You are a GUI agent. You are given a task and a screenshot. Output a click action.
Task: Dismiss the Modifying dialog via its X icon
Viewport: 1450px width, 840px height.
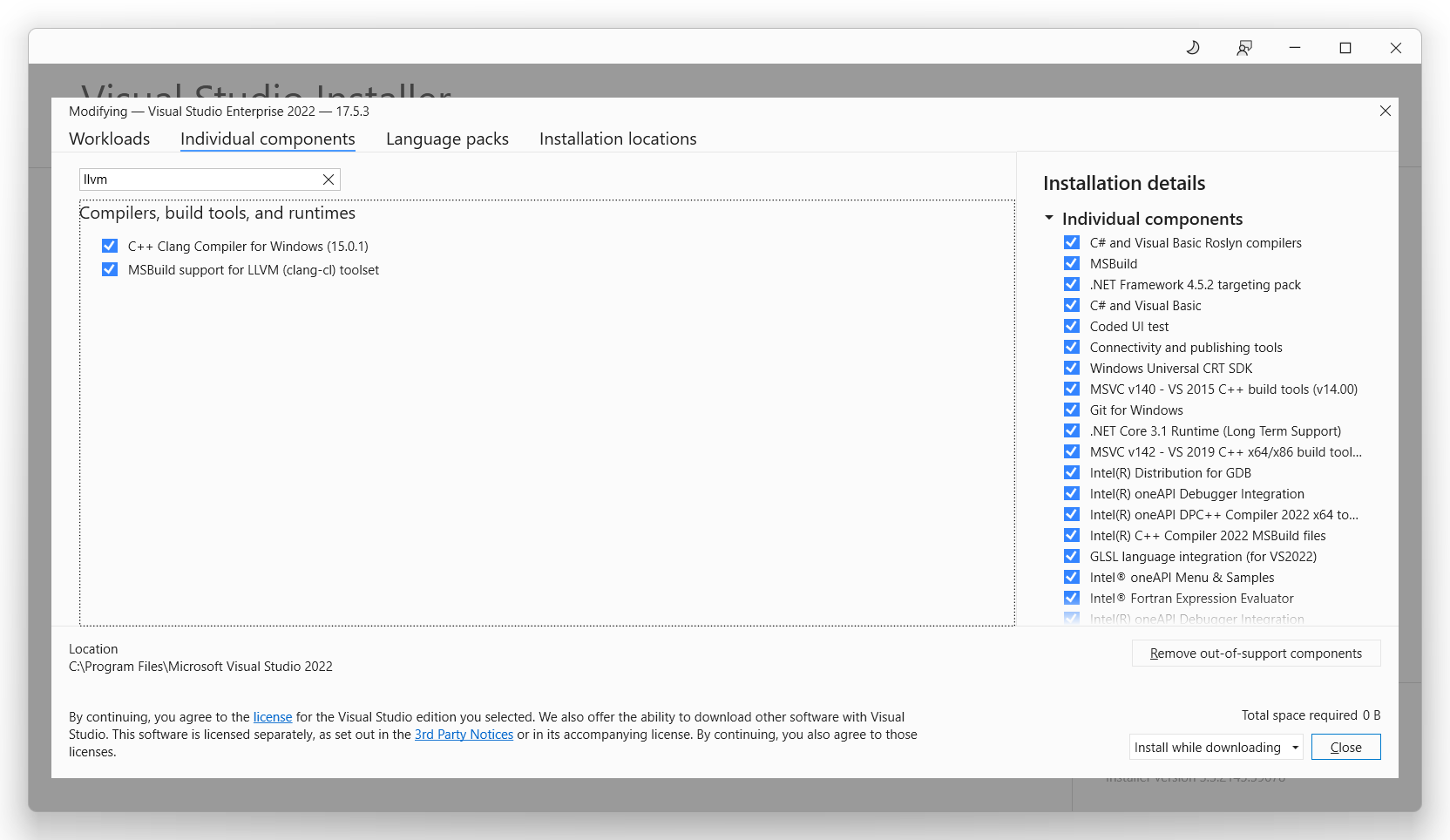click(x=1385, y=111)
